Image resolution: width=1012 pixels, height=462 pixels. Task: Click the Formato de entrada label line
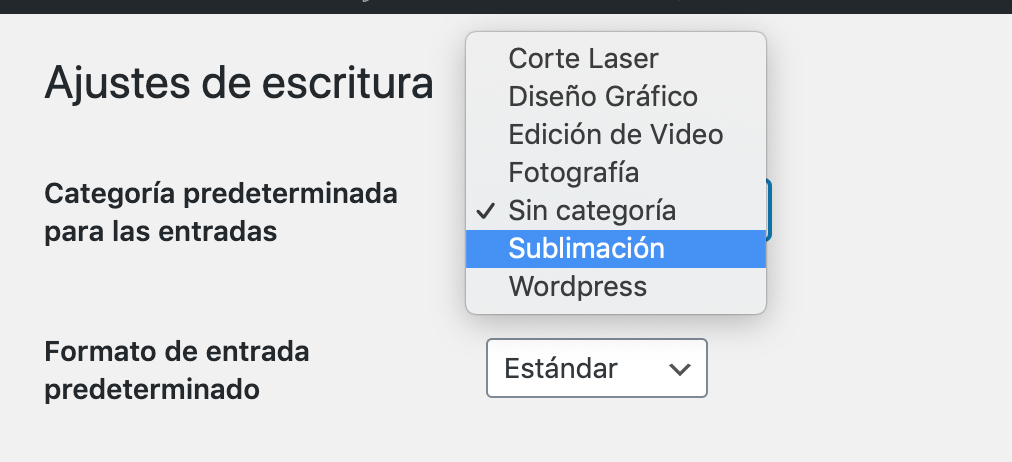click(177, 352)
